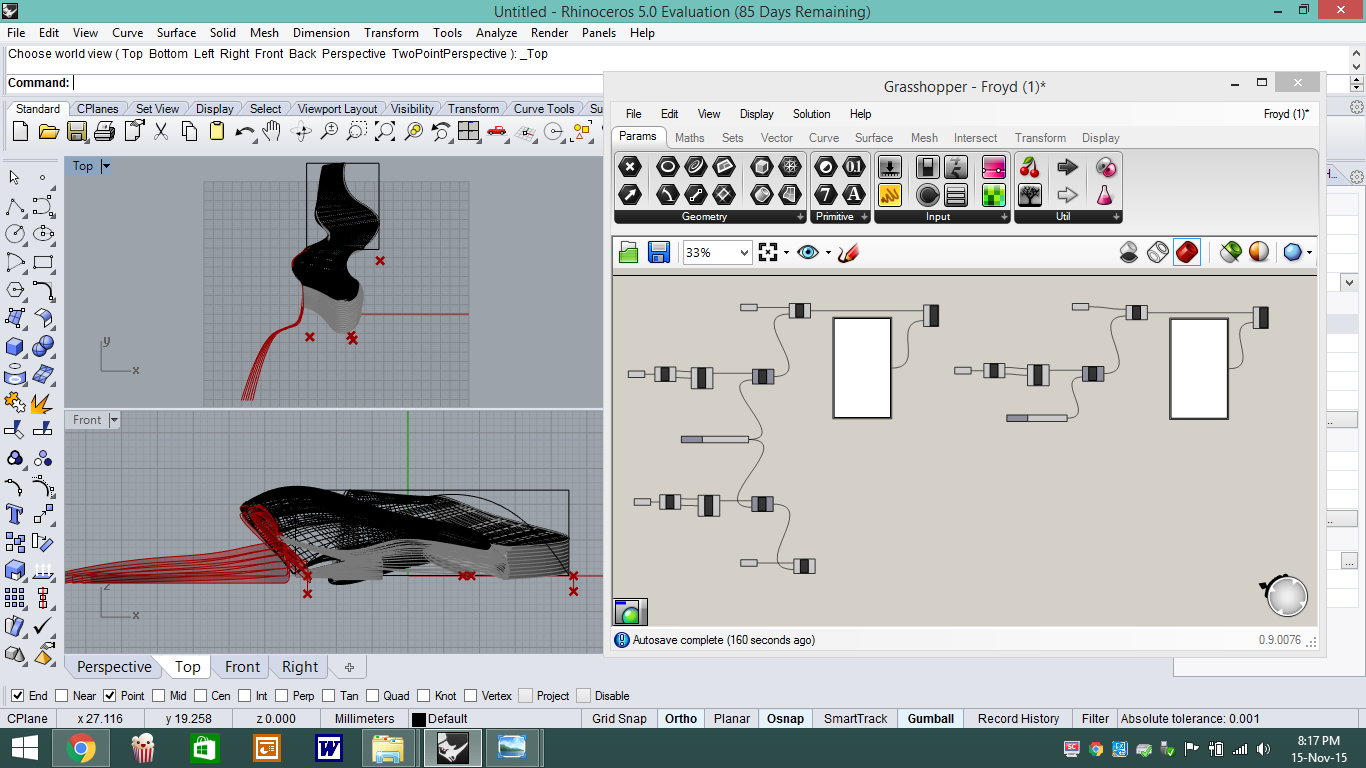The image size is (1366, 768).
Task: Click the Grasshopper Circle parameter icon
Action: point(667,167)
